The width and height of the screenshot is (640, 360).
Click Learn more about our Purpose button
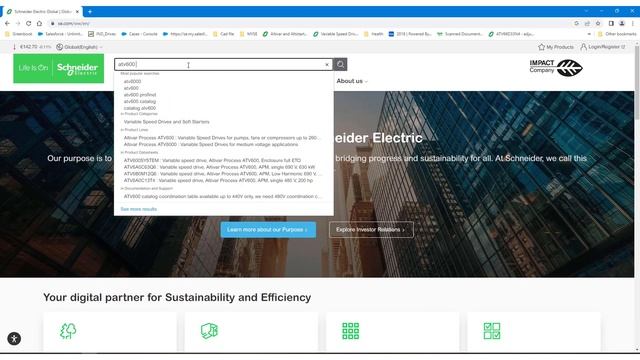268,230
